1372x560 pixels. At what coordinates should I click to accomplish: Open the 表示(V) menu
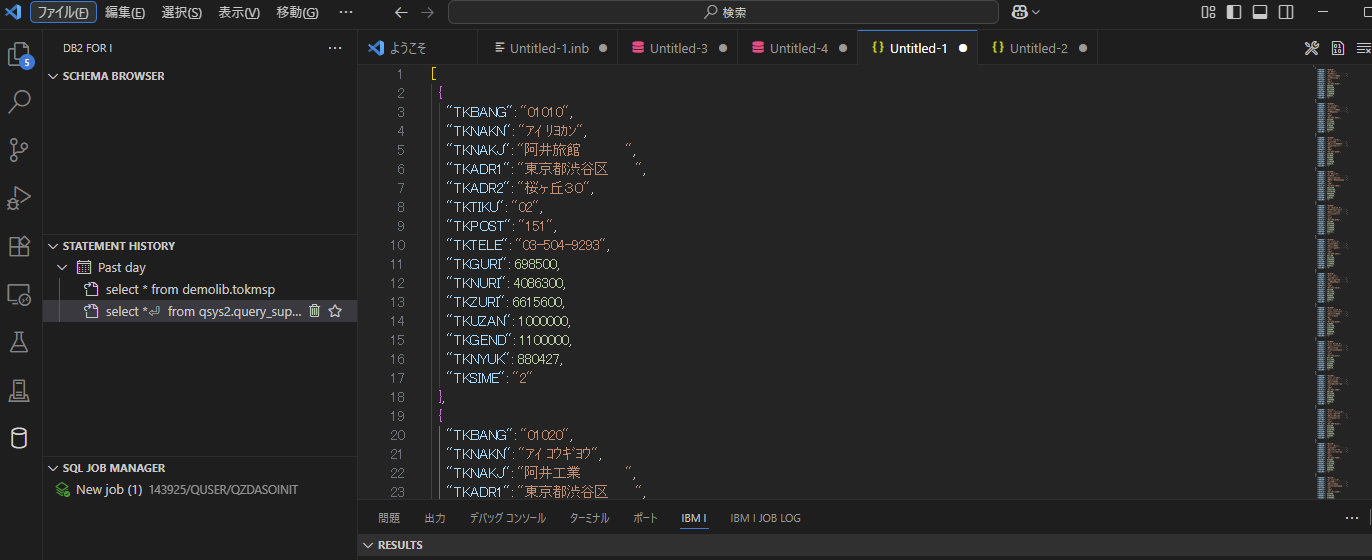click(x=239, y=12)
